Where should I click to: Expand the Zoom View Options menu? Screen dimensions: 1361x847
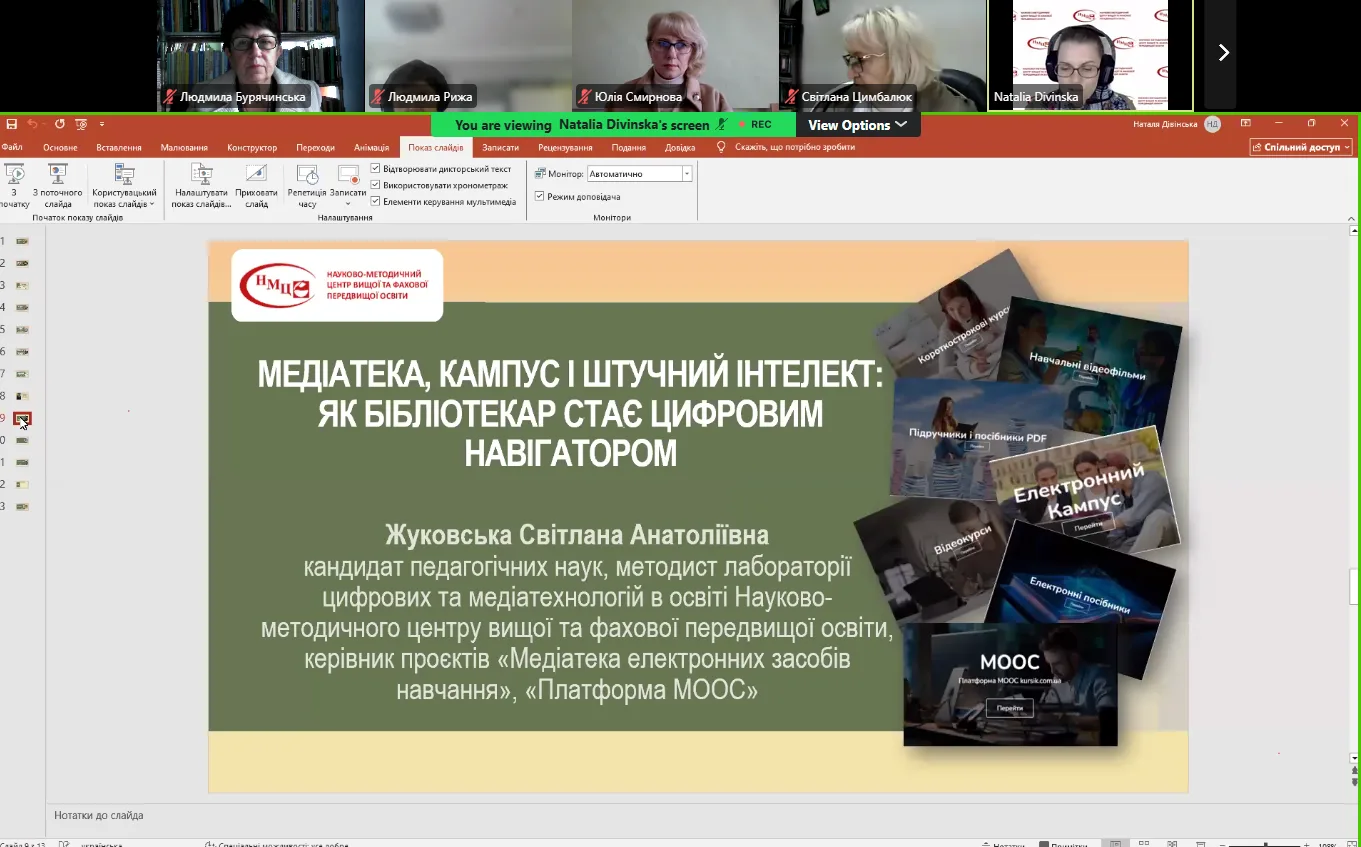pyautogui.click(x=857, y=125)
